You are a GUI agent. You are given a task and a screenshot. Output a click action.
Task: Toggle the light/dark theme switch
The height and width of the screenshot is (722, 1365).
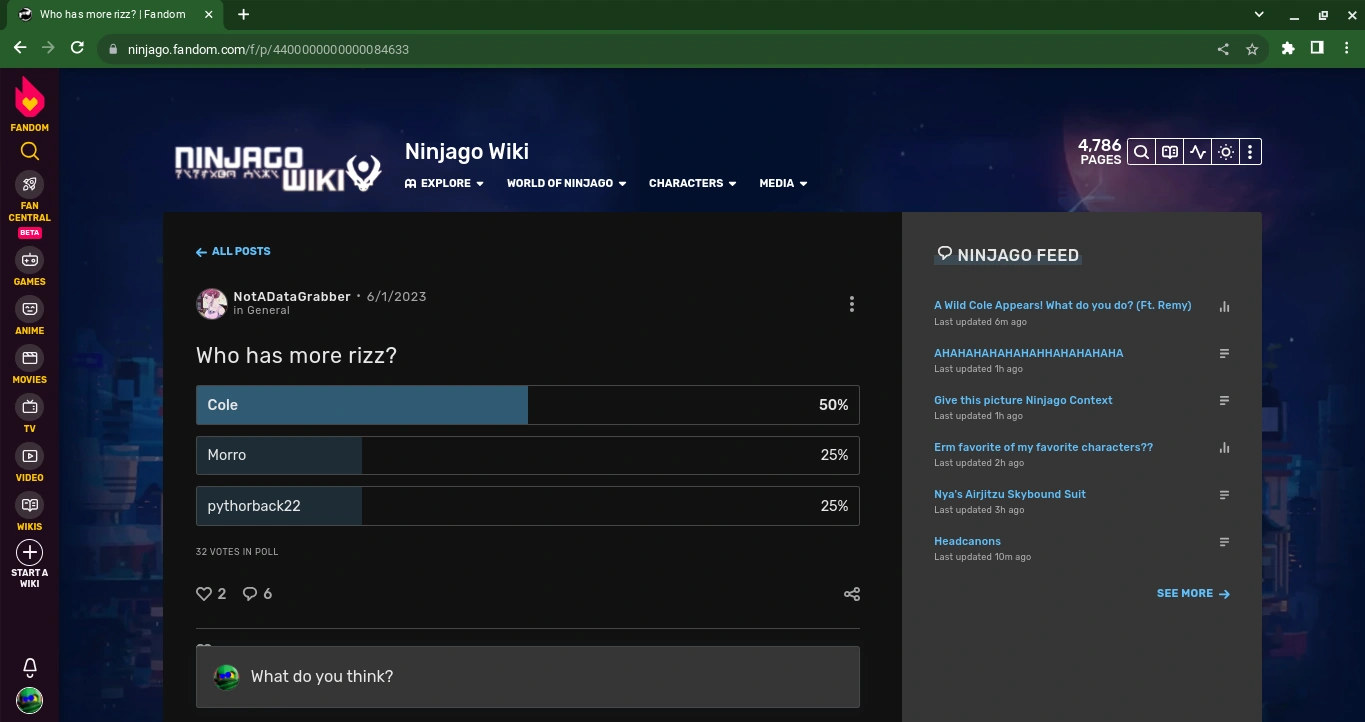click(x=1225, y=152)
